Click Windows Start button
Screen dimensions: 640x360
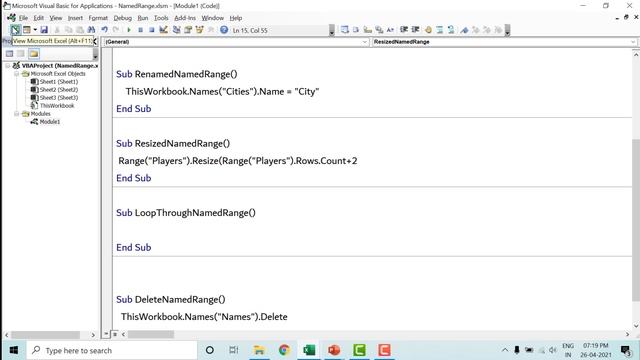click(x=13, y=350)
